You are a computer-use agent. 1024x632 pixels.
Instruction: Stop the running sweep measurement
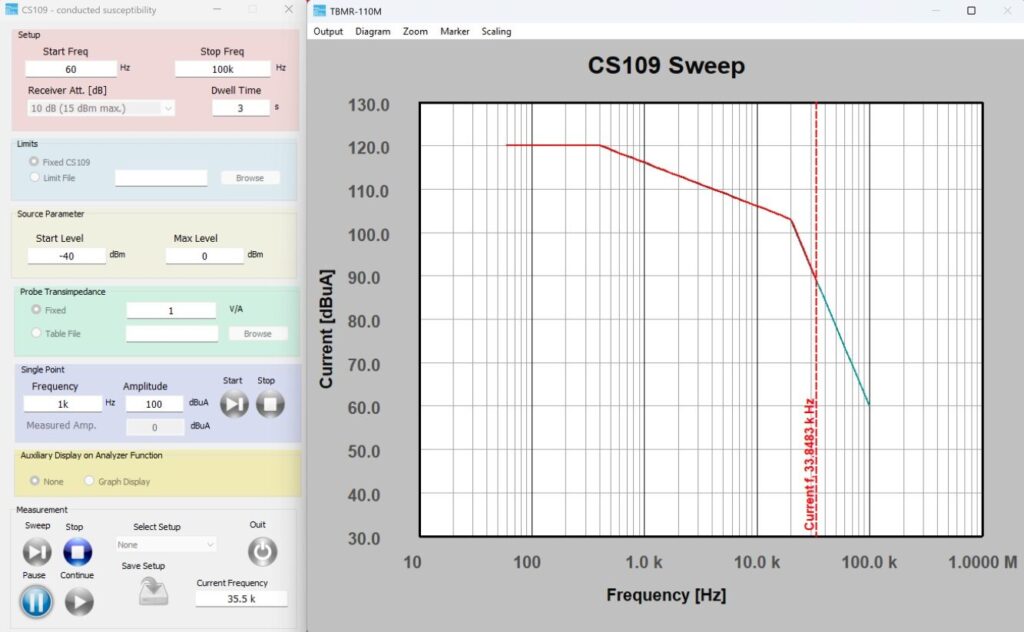(x=78, y=552)
